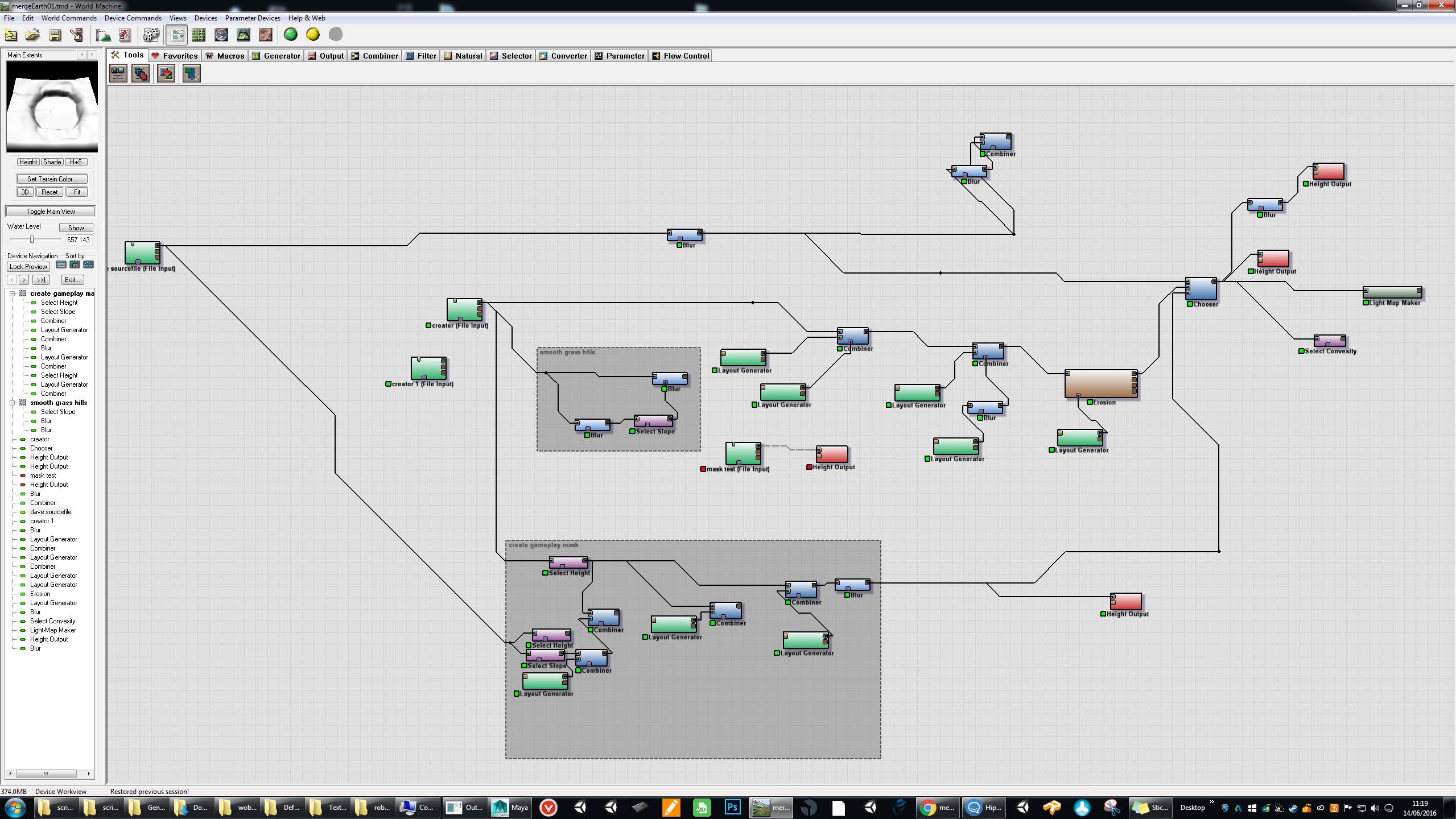Start build with green ball icon
Image resolution: width=1456 pixels, height=819 pixels.
291,35
